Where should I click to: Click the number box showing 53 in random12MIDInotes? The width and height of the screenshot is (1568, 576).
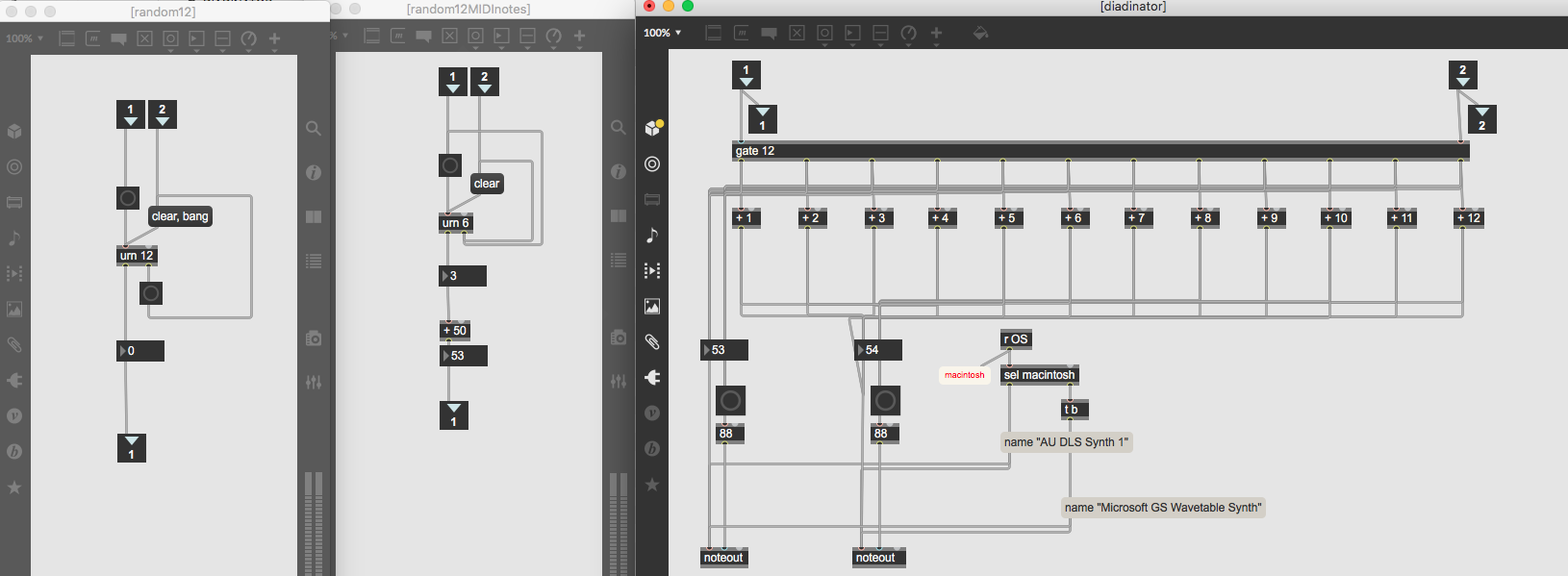(464, 356)
